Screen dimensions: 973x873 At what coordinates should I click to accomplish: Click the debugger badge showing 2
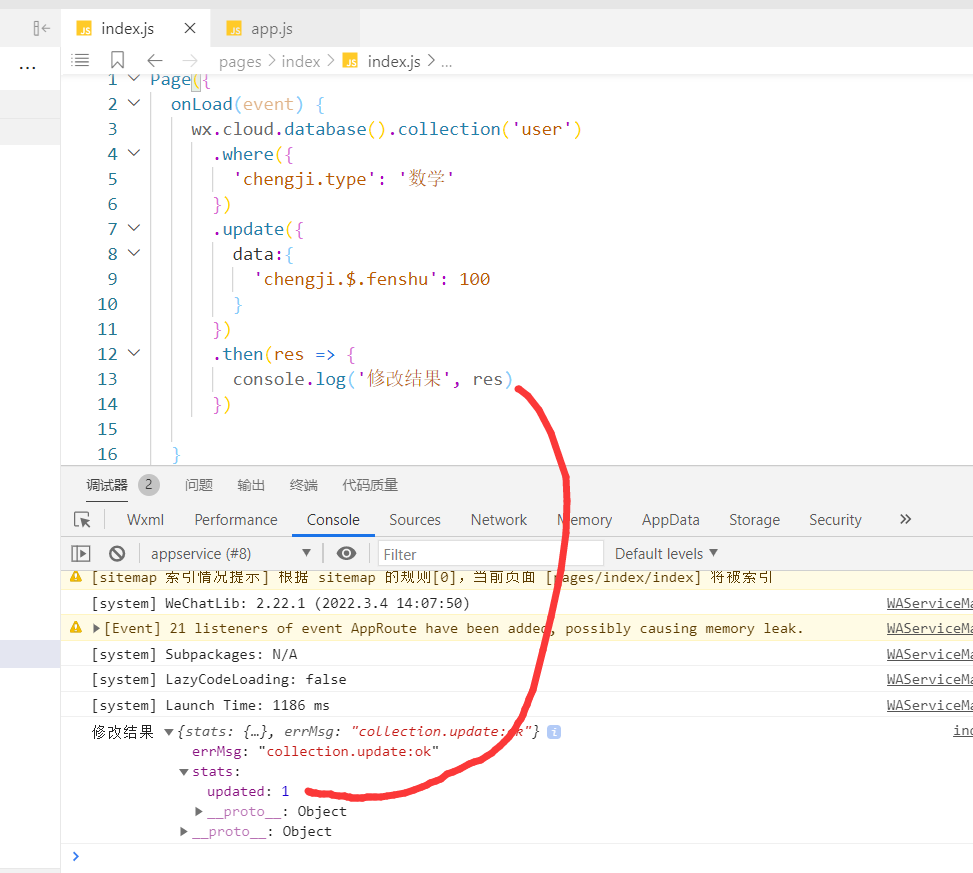click(149, 485)
